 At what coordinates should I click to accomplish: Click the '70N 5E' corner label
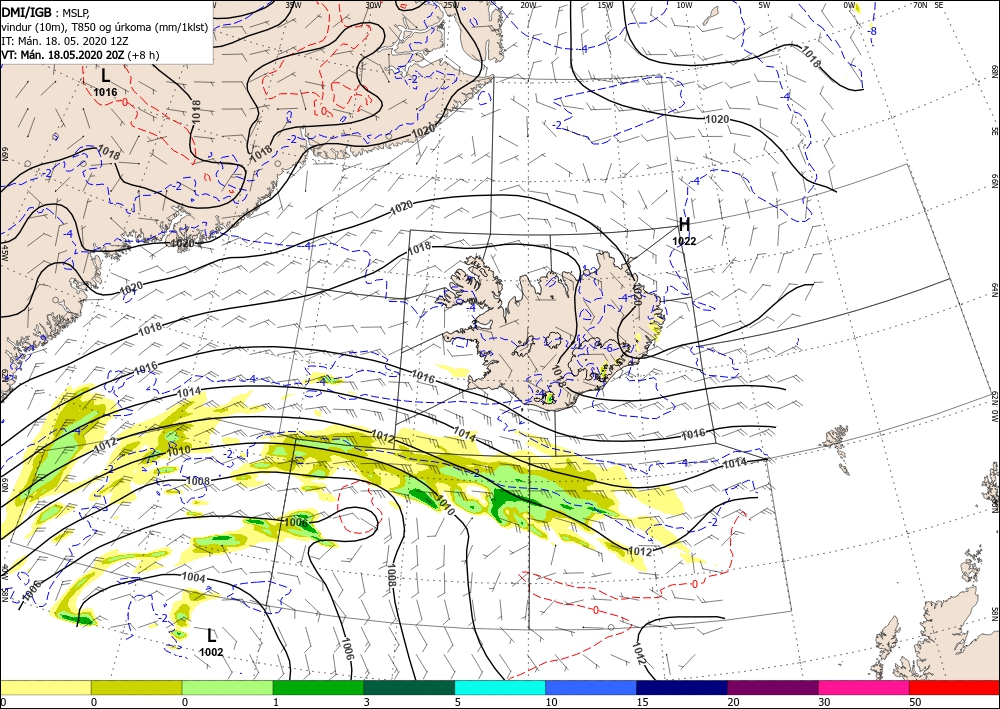point(928,5)
